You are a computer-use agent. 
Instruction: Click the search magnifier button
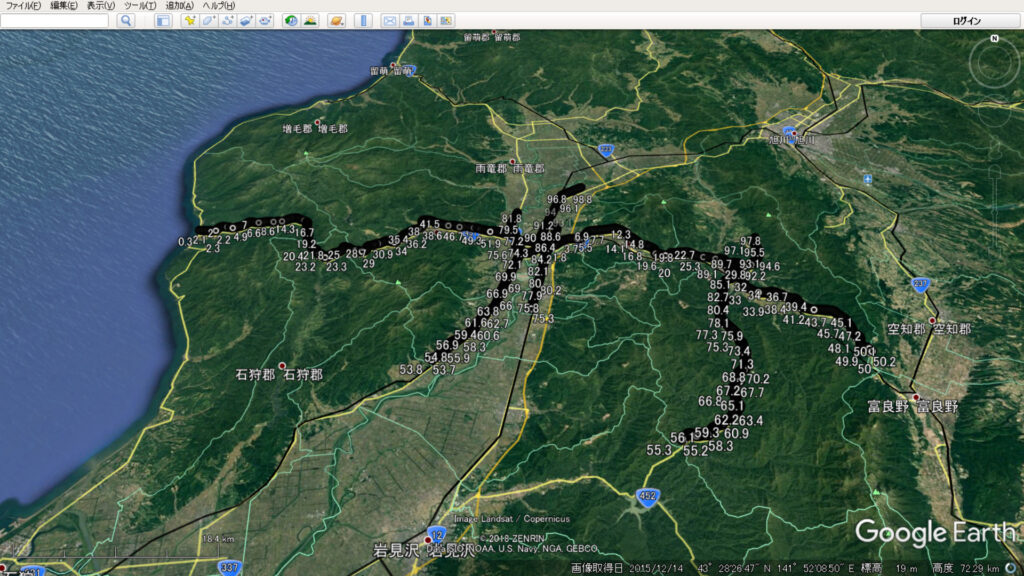pyautogui.click(x=126, y=20)
